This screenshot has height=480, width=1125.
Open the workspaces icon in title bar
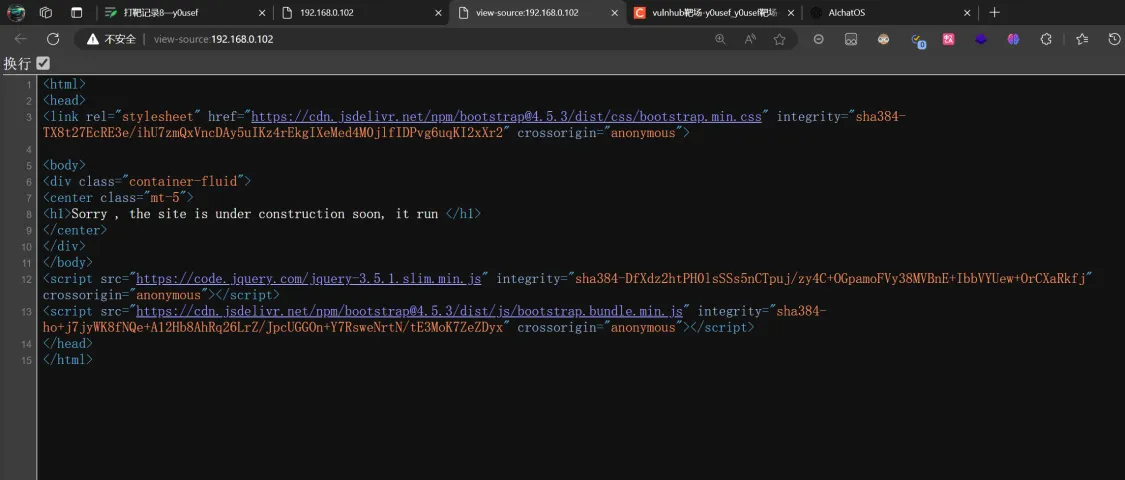pyautogui.click(x=46, y=13)
